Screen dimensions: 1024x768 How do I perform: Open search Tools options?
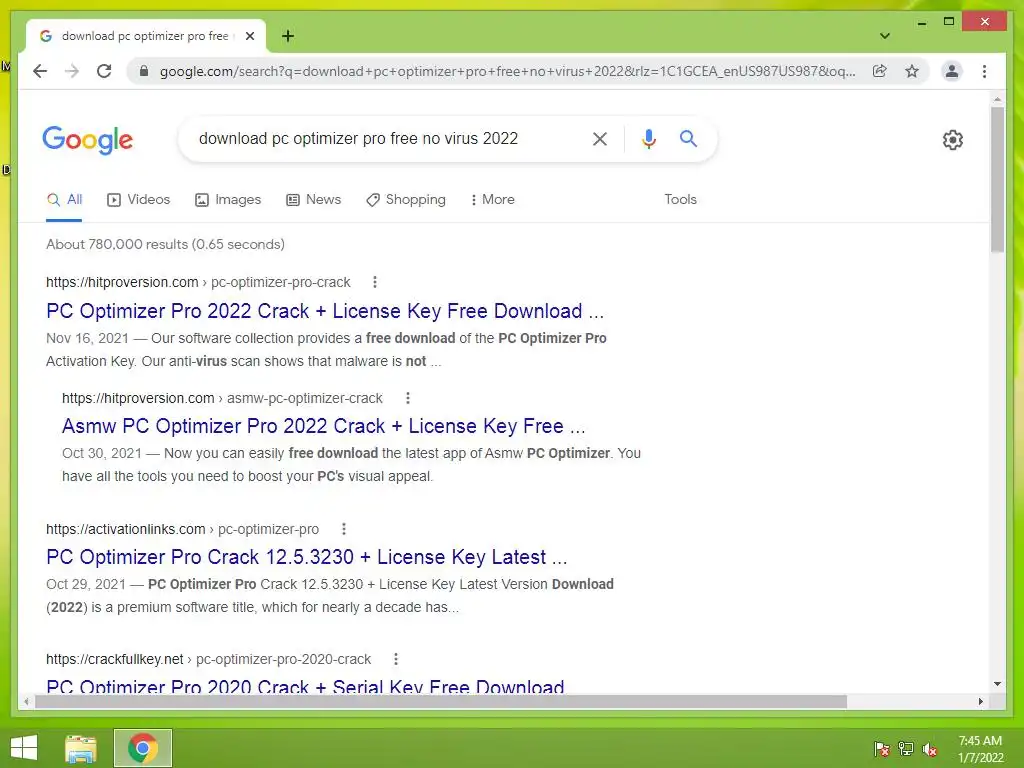[x=680, y=200]
